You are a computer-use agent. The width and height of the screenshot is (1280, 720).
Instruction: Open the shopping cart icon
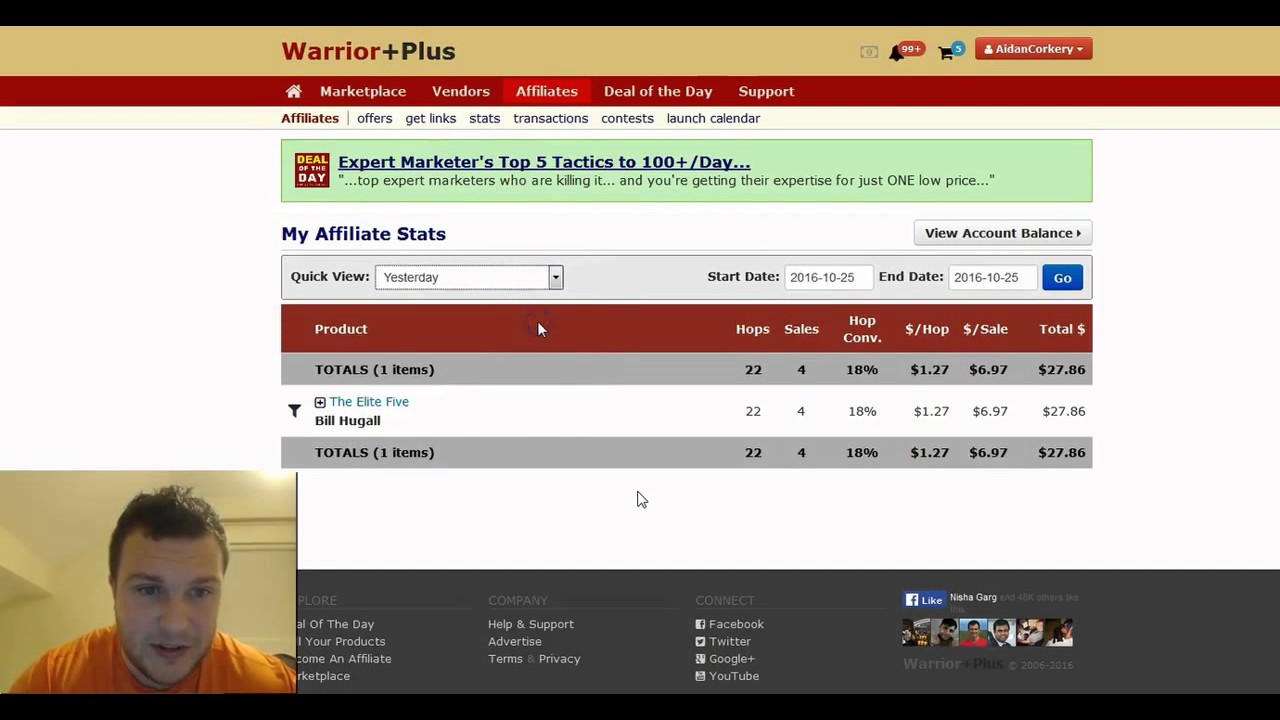tap(945, 53)
